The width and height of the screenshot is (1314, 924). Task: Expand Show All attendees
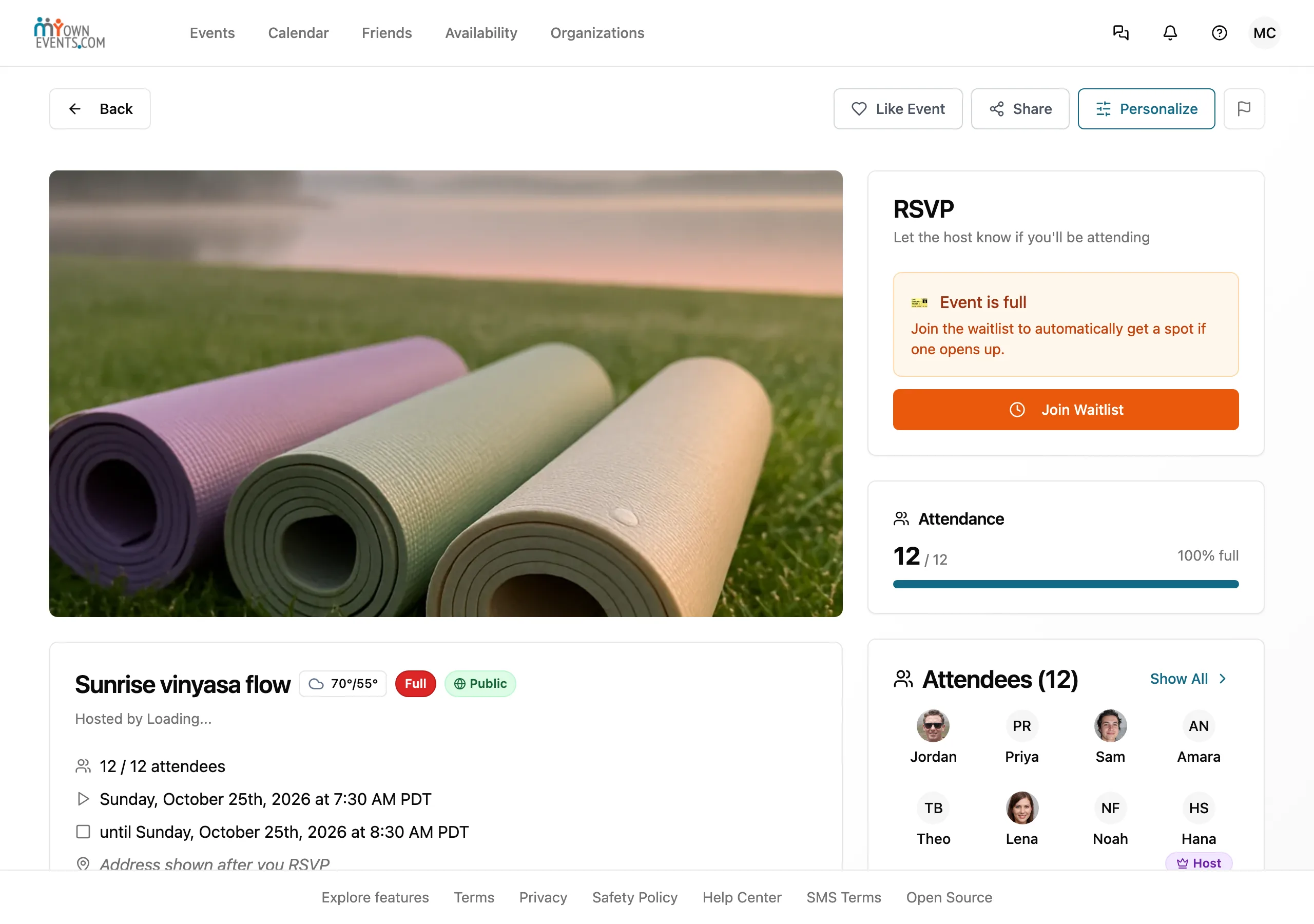click(1188, 679)
